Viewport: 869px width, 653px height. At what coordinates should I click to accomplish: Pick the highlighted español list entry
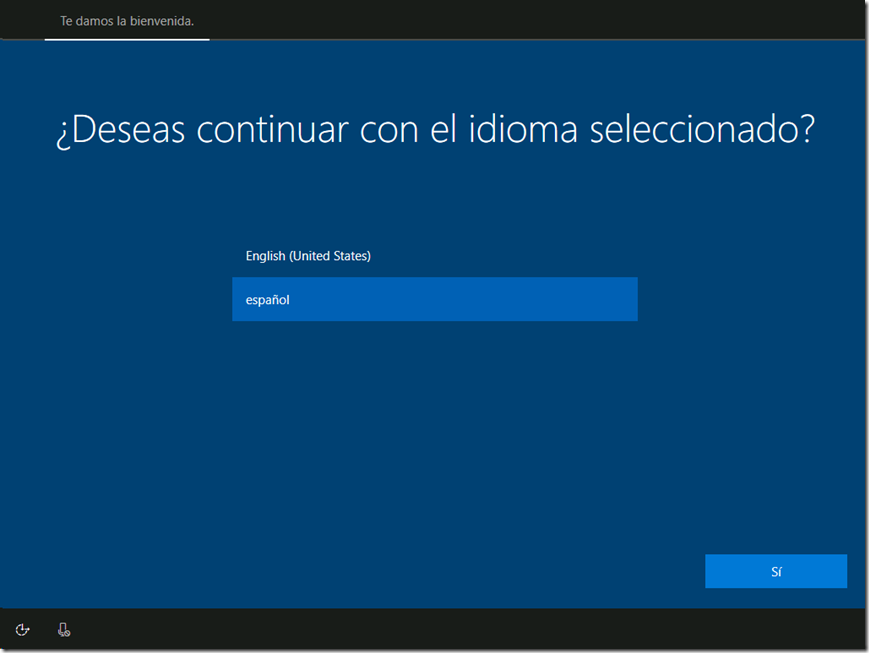(x=434, y=299)
